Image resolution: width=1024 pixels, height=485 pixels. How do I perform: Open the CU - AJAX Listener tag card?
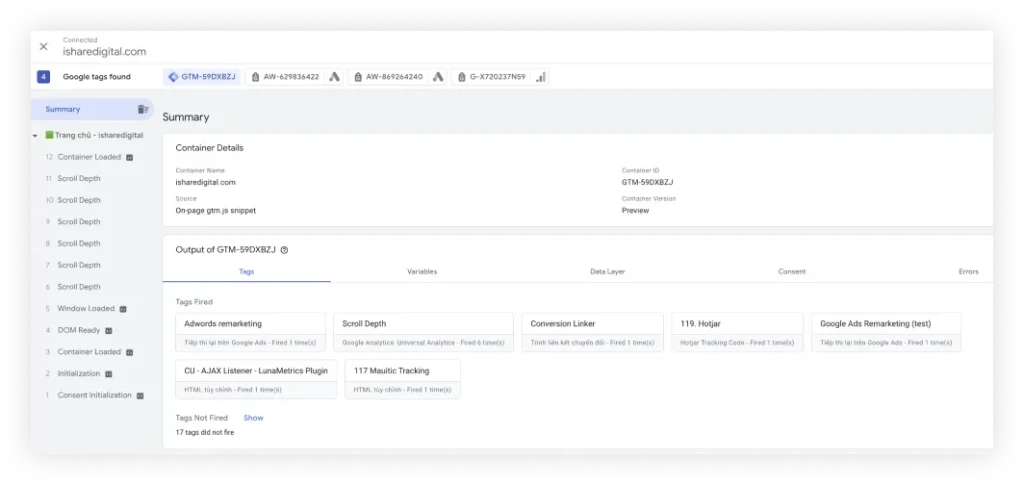(x=256, y=379)
